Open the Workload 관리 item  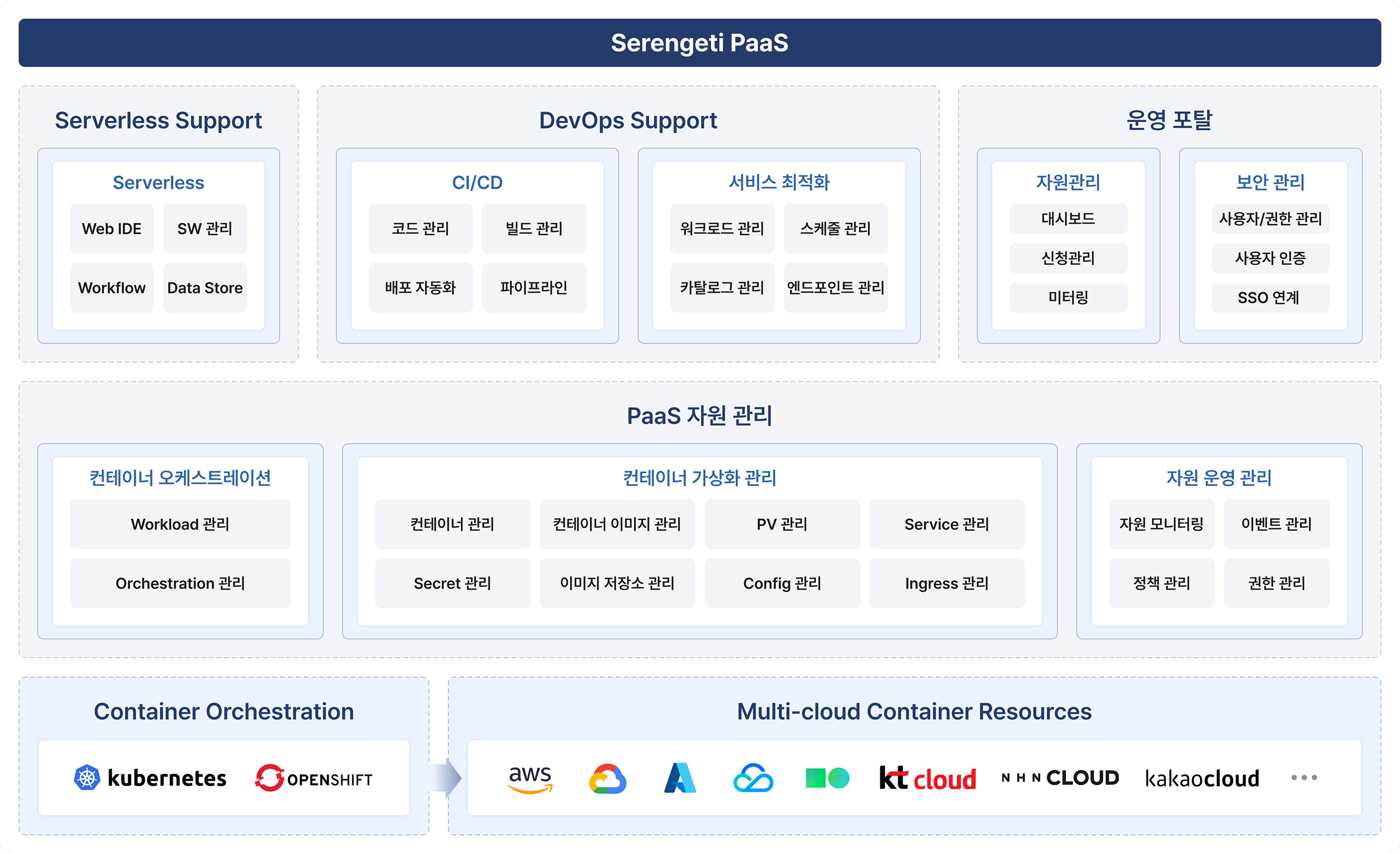coord(180,524)
